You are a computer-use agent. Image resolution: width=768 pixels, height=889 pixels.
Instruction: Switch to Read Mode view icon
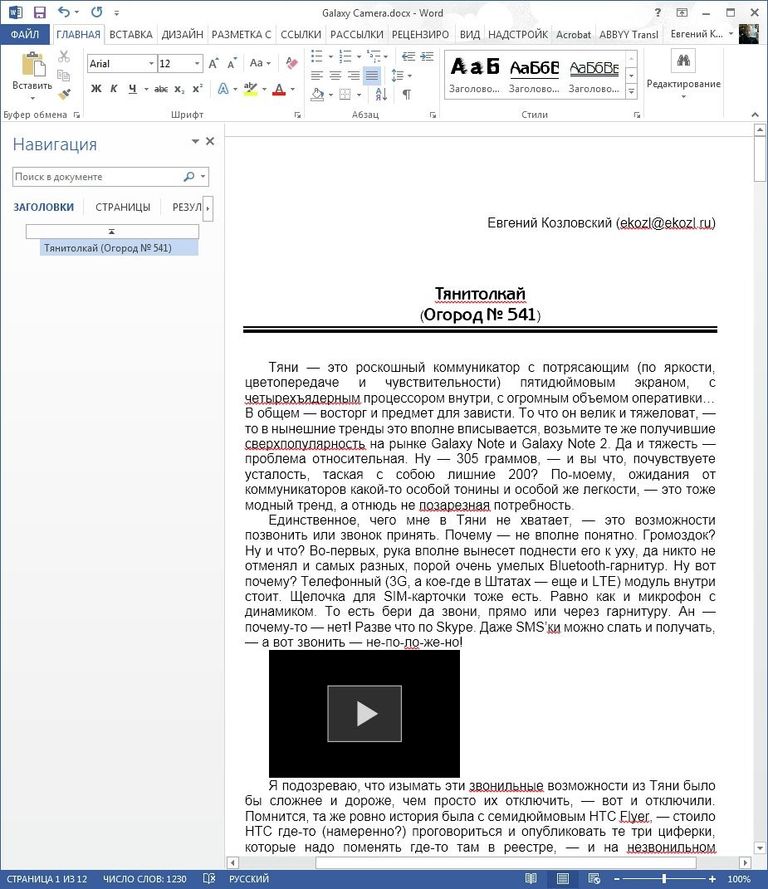coord(531,879)
